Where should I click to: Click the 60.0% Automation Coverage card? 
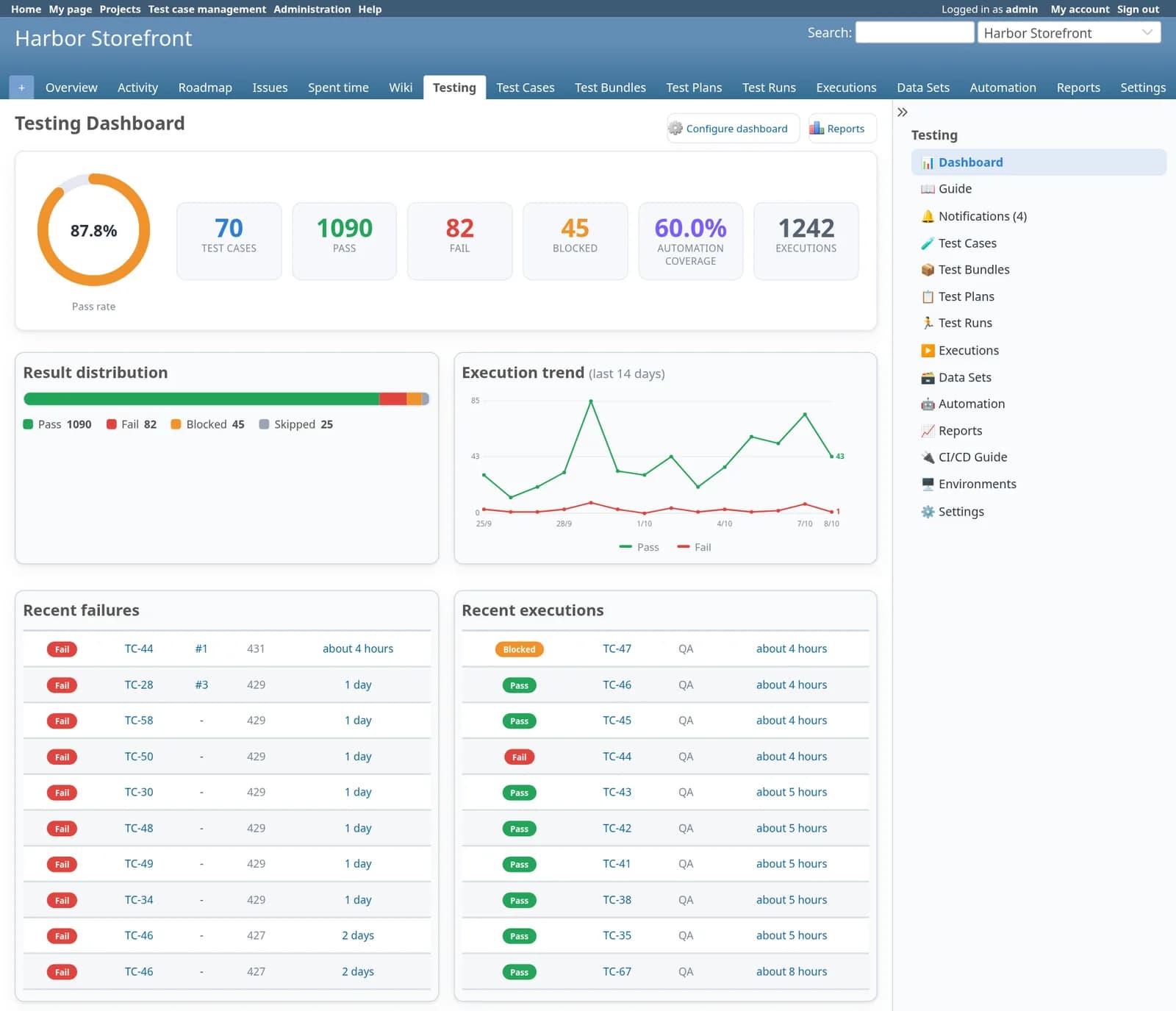pyautogui.click(x=690, y=241)
